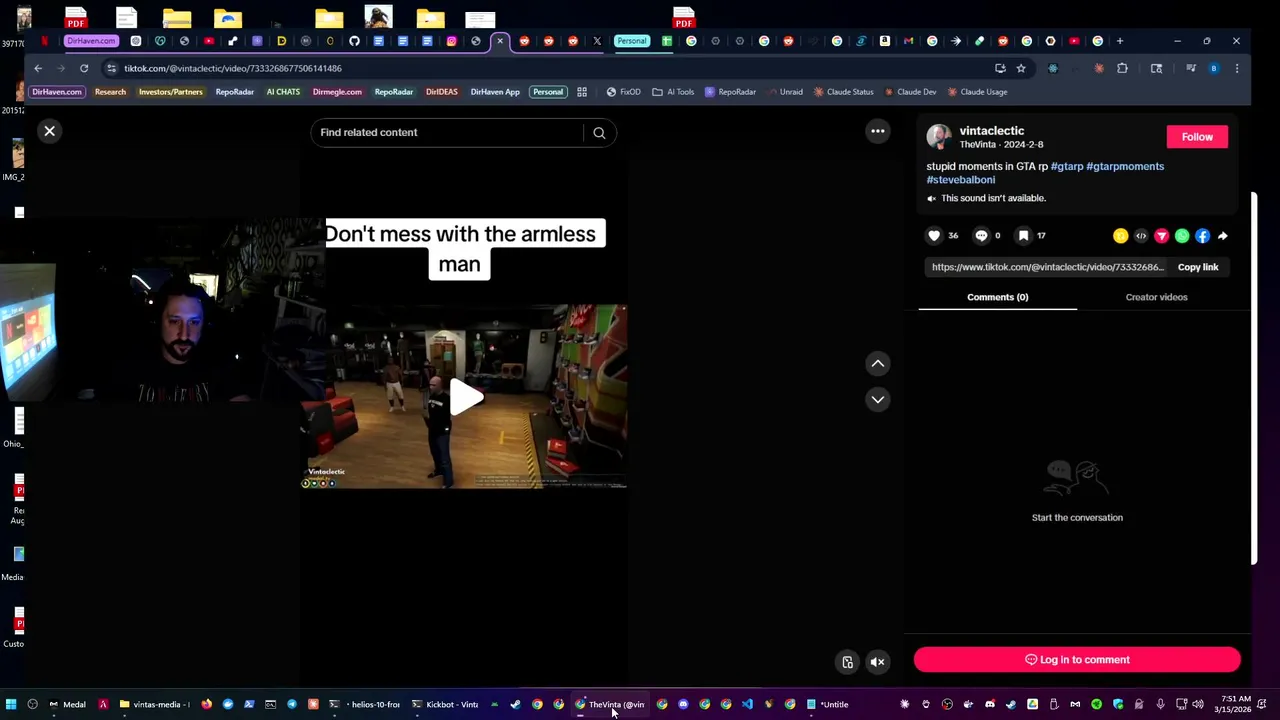
Task: Open the #stevebalboni hashtag
Action: [960, 180]
